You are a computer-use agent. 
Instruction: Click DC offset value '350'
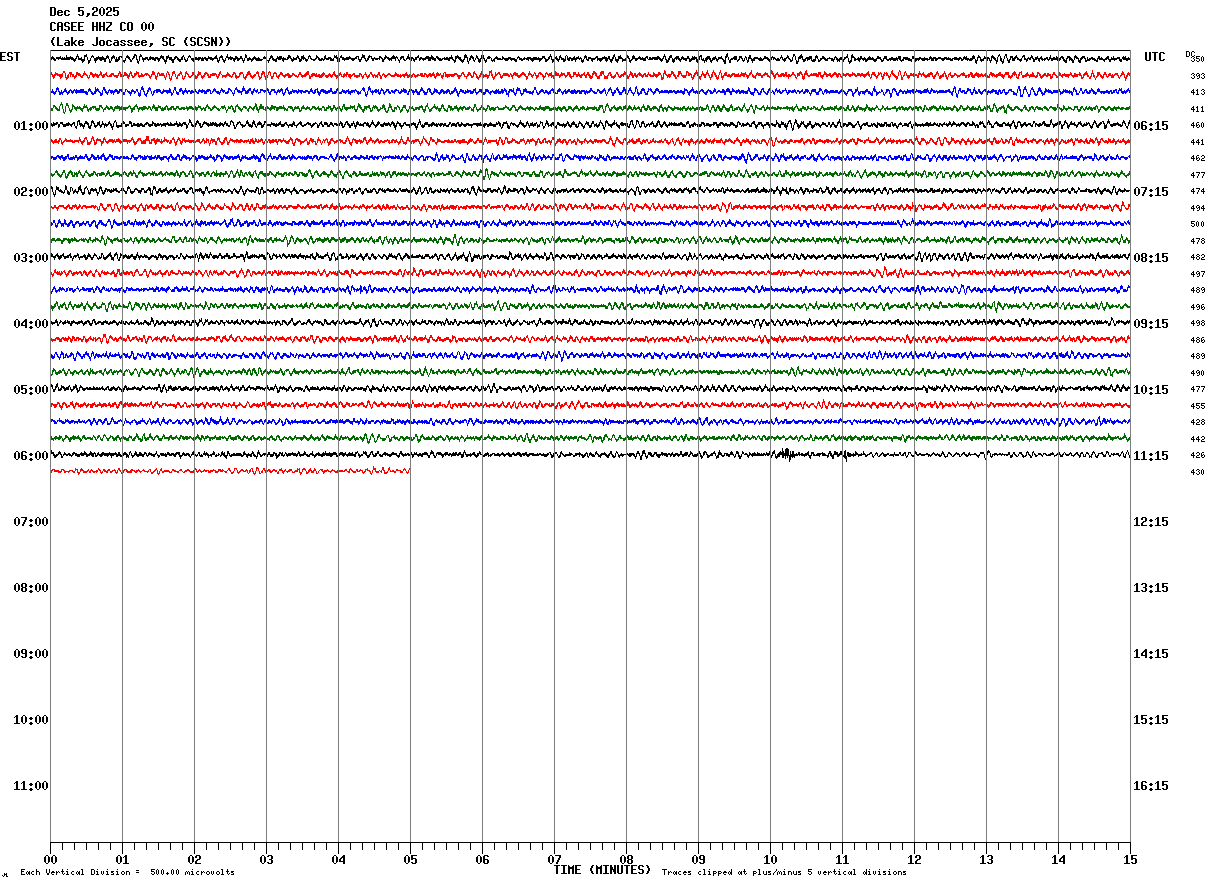[1197, 60]
